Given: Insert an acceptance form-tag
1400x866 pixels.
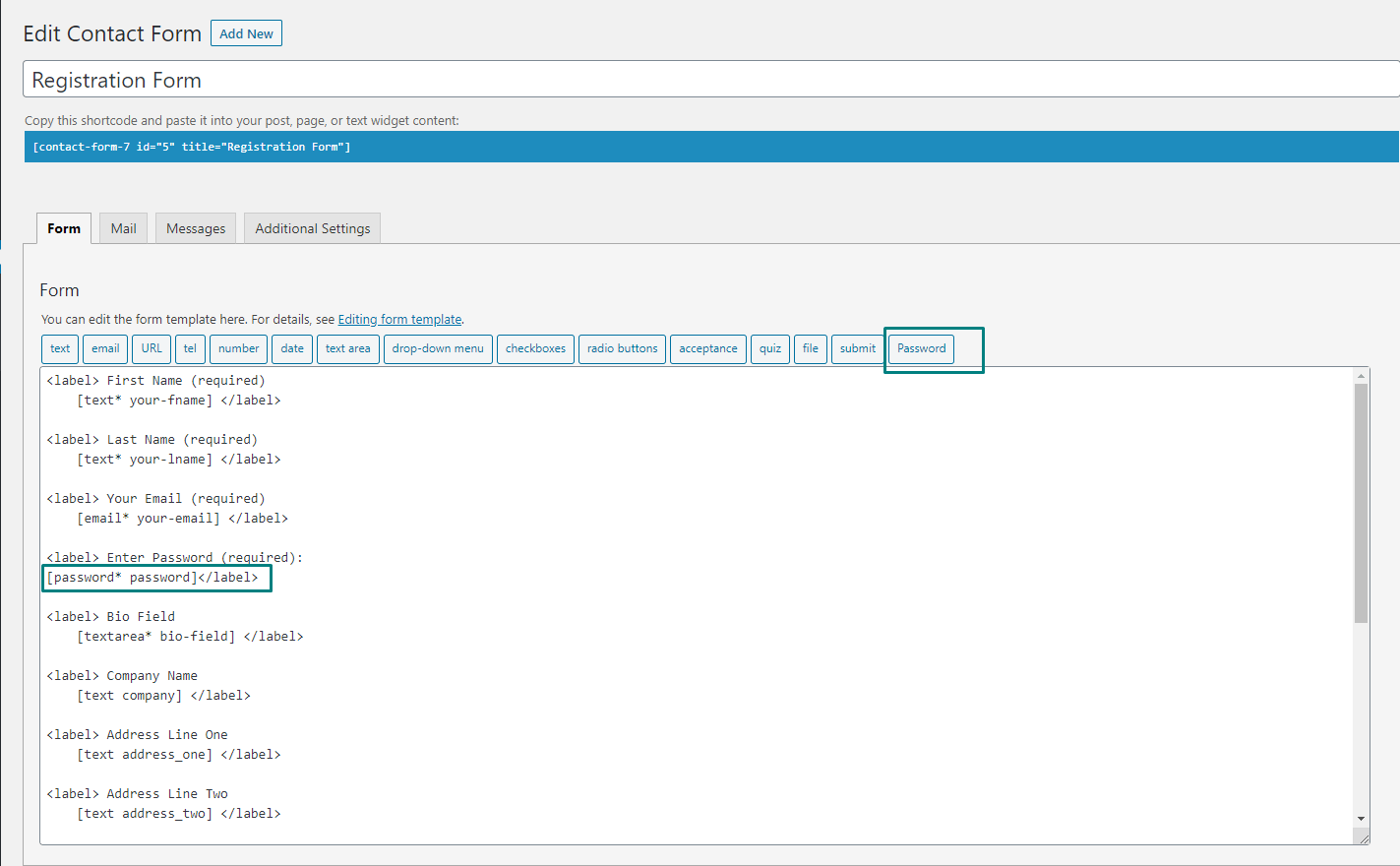Looking at the screenshot, I should pos(707,348).
